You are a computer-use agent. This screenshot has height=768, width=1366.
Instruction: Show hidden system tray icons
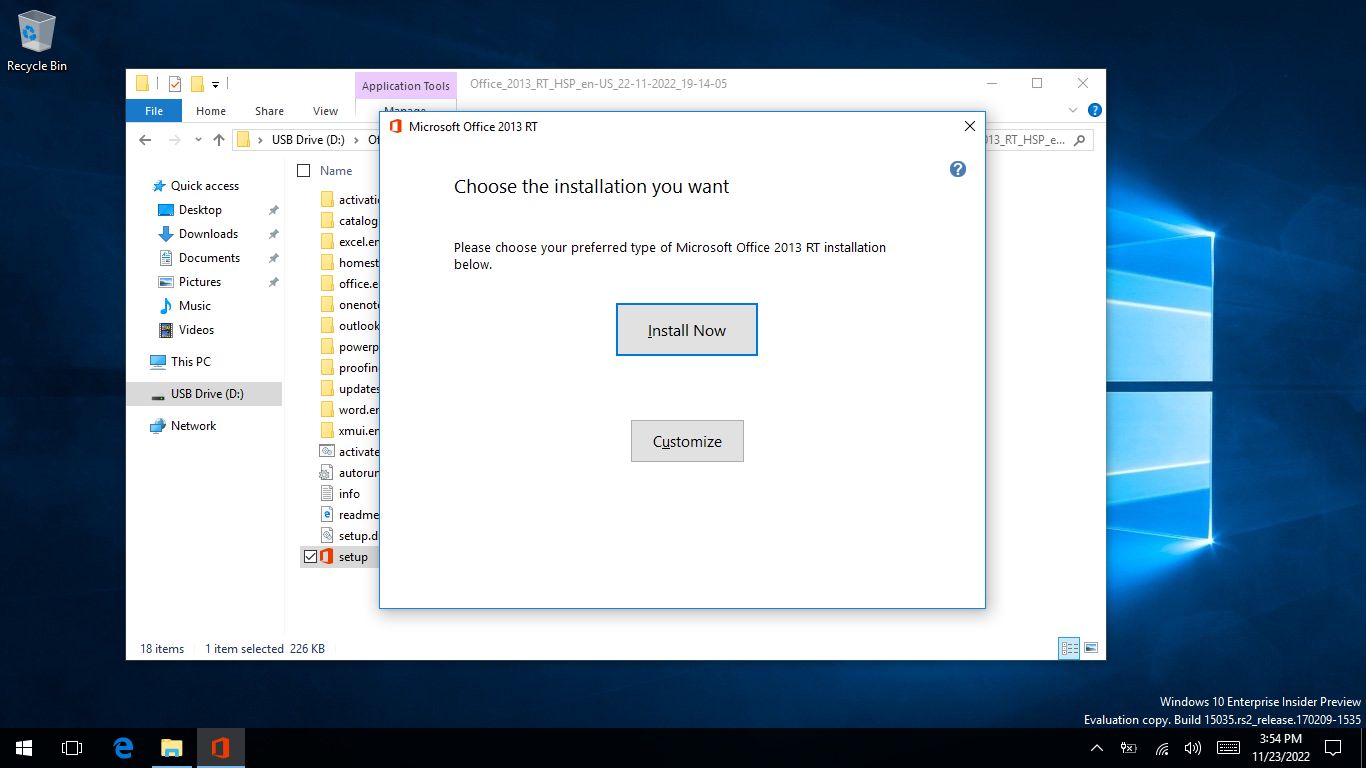[1097, 748]
